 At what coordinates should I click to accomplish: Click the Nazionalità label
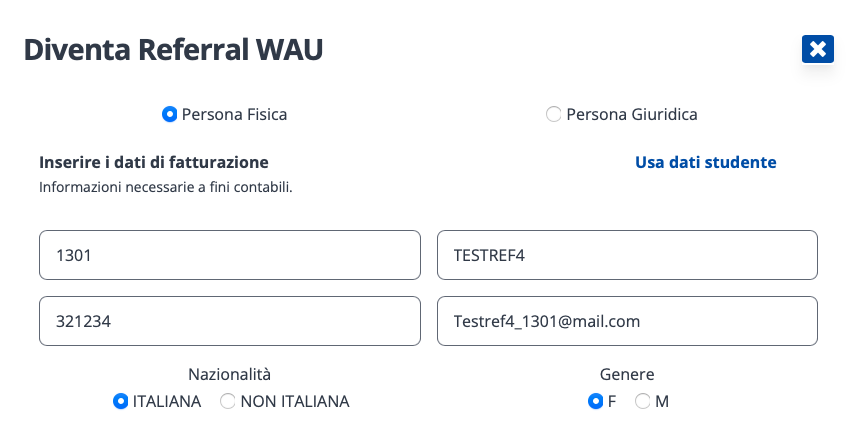pyautogui.click(x=229, y=374)
